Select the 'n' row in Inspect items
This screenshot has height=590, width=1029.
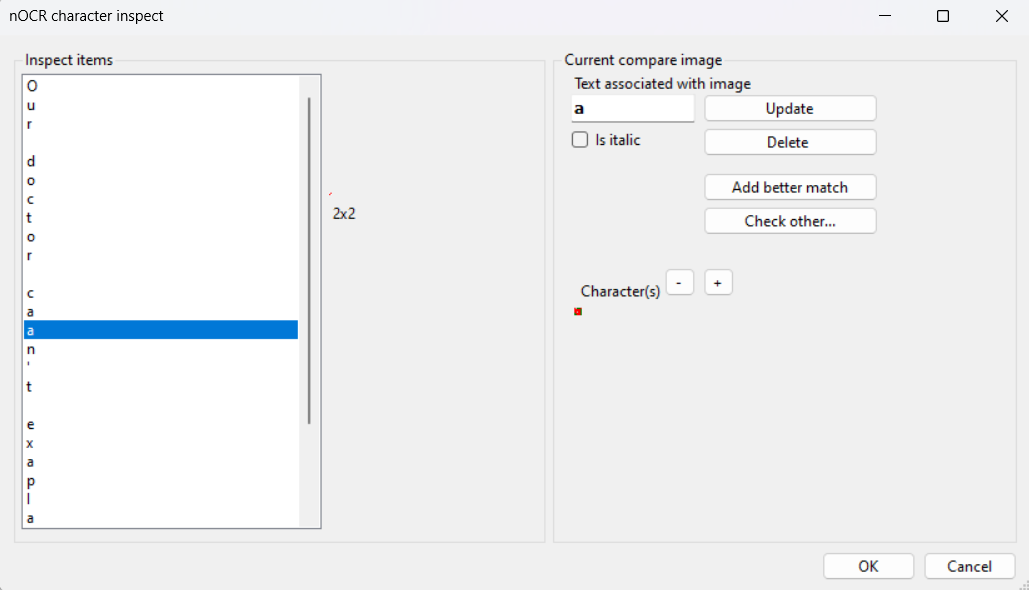(x=161, y=349)
